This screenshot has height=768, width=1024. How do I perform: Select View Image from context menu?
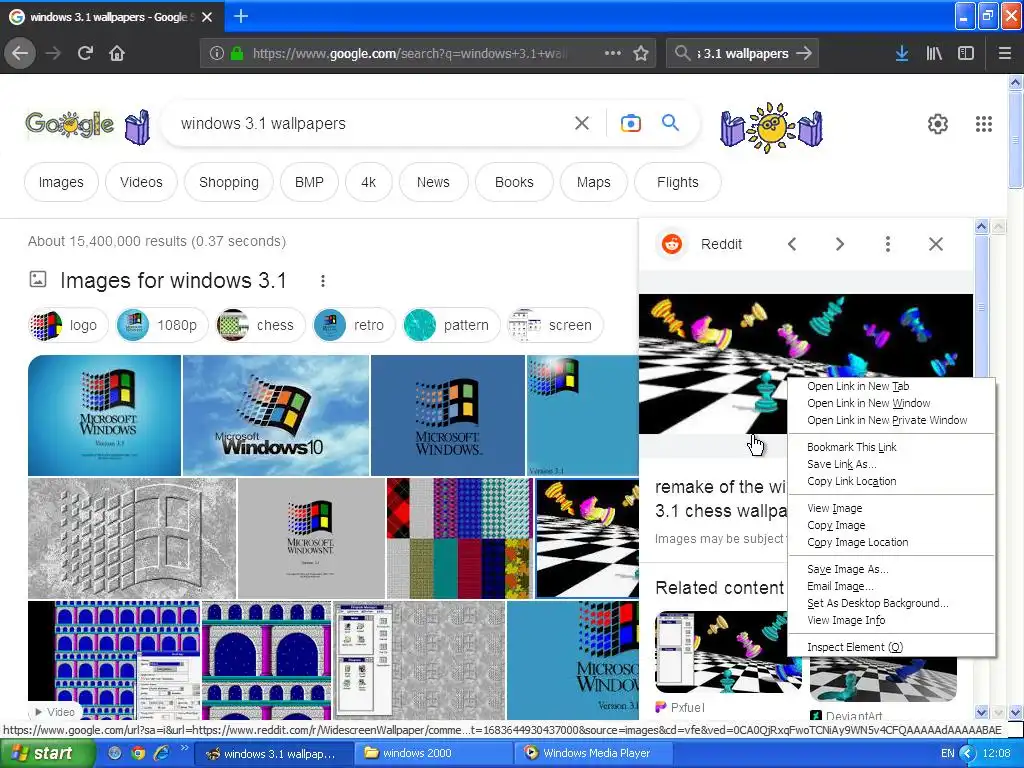[891, 507]
